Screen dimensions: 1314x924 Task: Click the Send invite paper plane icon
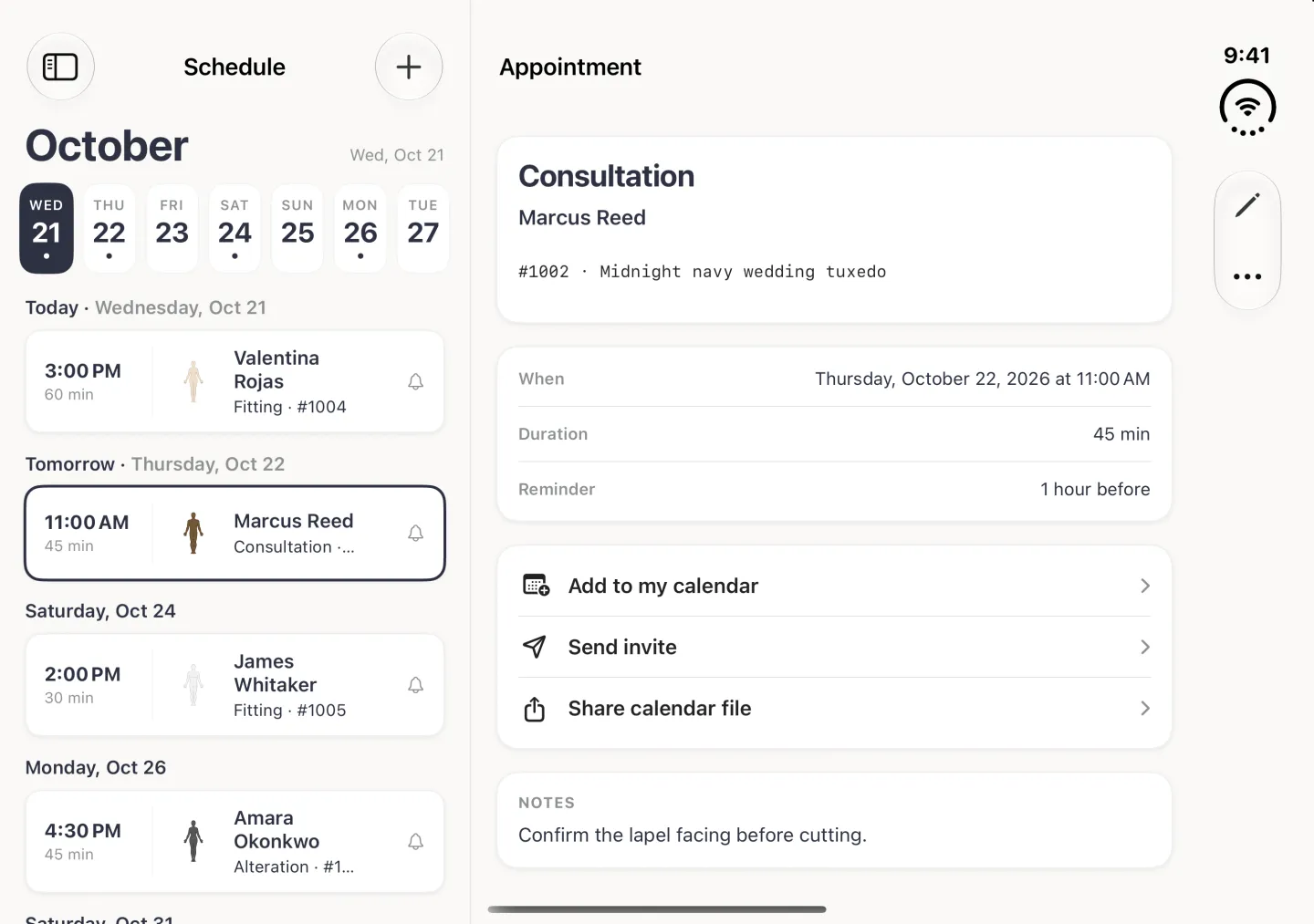coord(535,647)
